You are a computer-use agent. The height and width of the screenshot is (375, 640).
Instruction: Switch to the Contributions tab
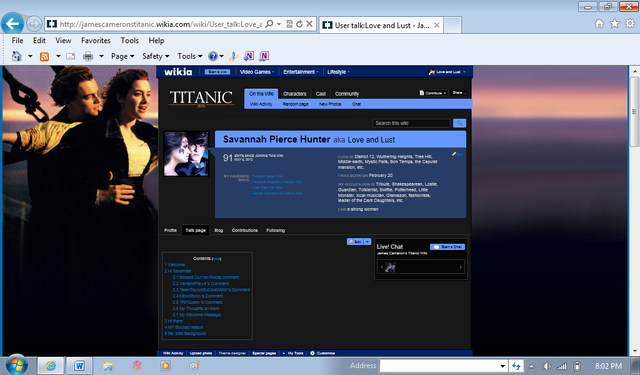245,230
